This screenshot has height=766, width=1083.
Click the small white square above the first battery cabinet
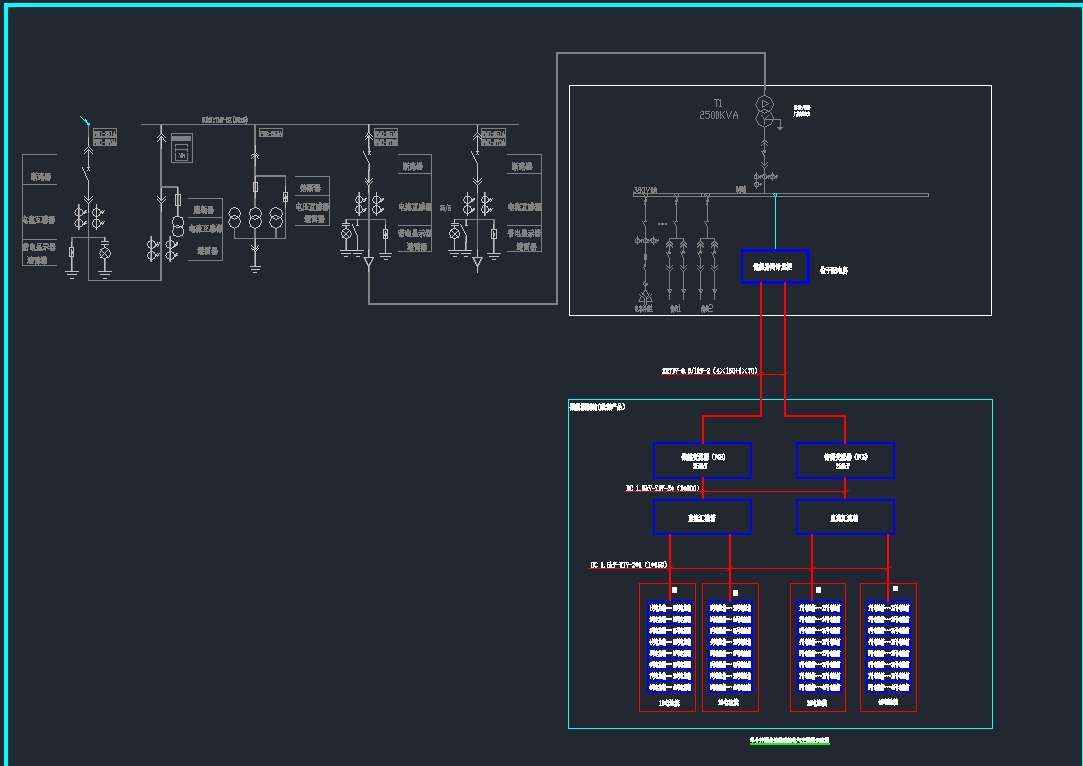[x=674, y=591]
